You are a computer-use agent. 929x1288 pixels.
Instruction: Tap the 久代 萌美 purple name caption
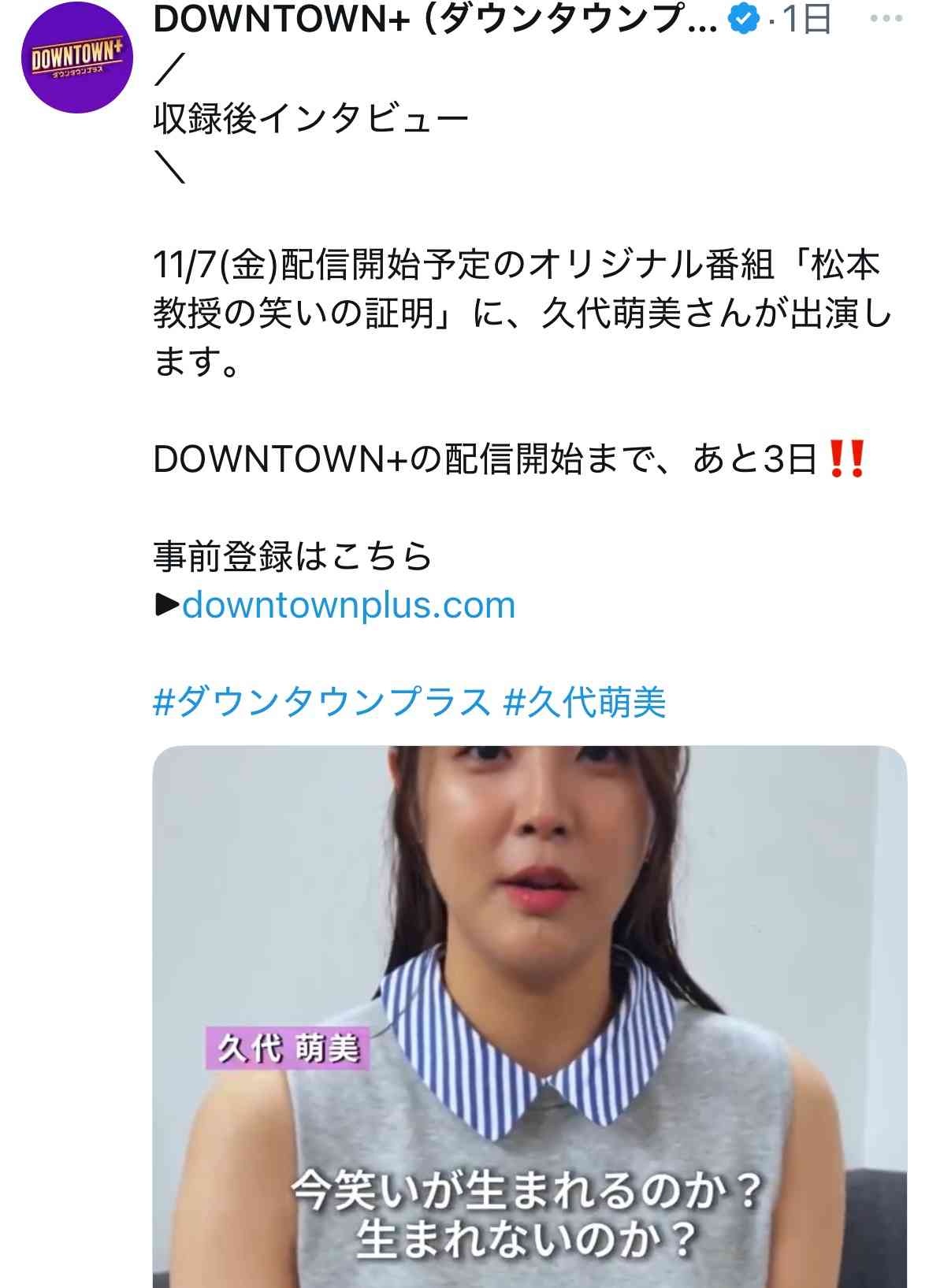pos(288,1049)
